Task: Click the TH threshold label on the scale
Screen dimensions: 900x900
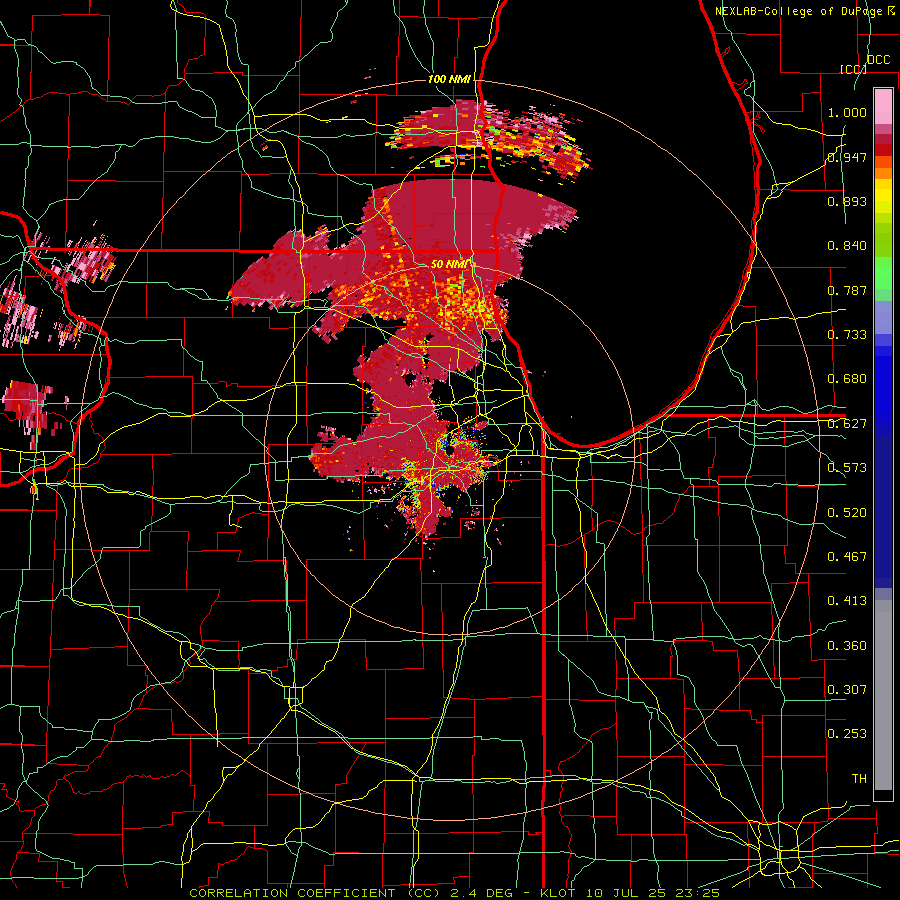Action: pos(859,779)
